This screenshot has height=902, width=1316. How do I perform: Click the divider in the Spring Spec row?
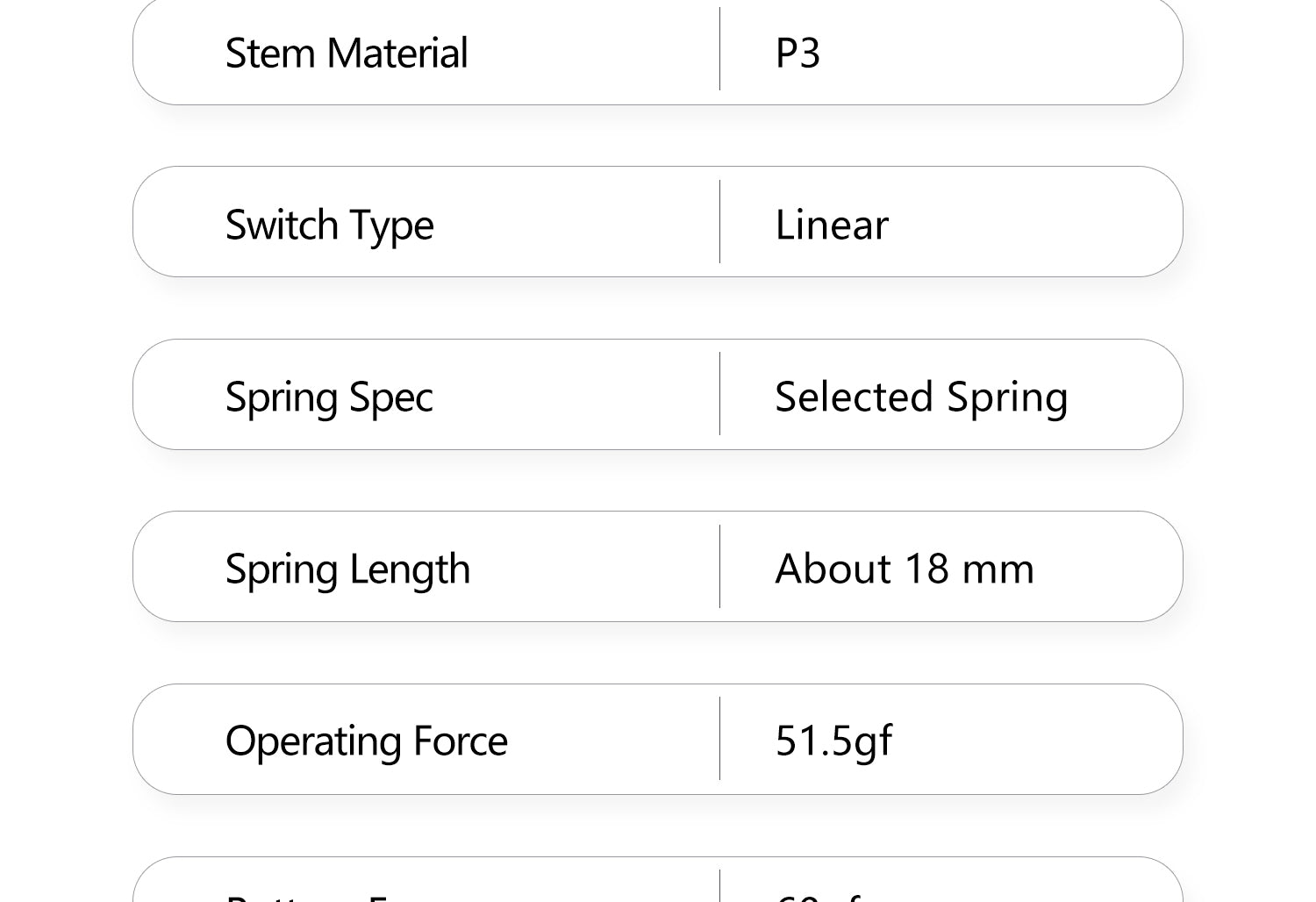(719, 393)
